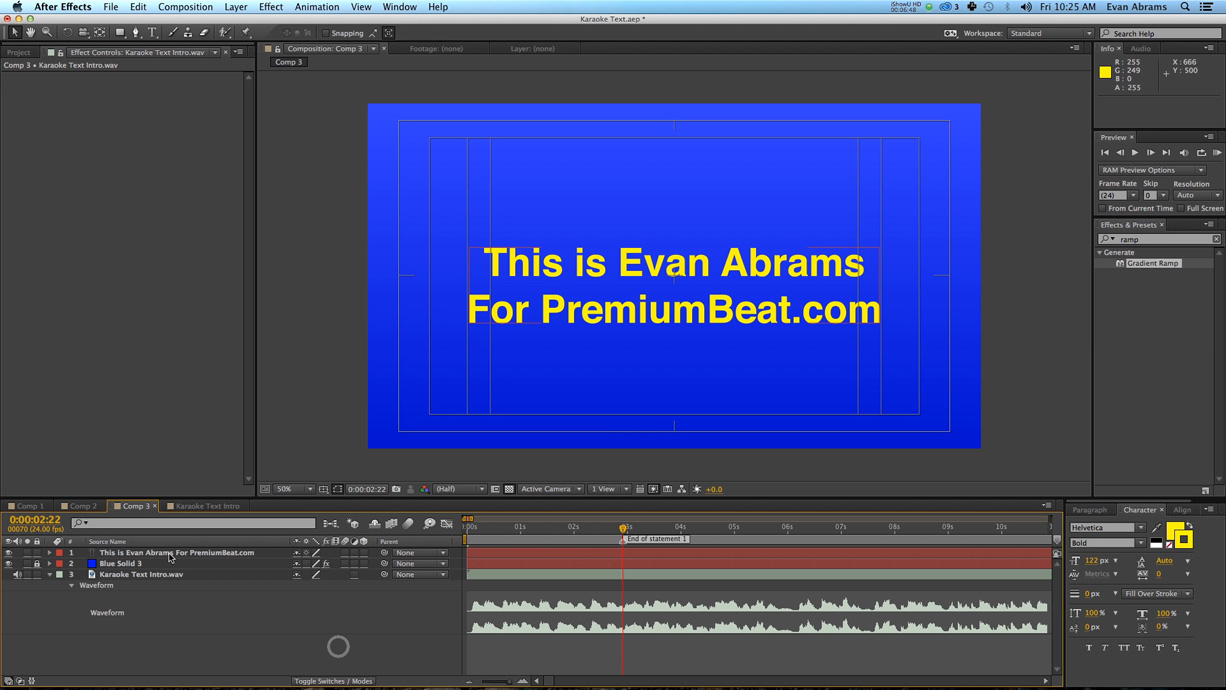1226x690 pixels.
Task: Select the Pan Behind anchor point tool
Action: [x=99, y=32]
